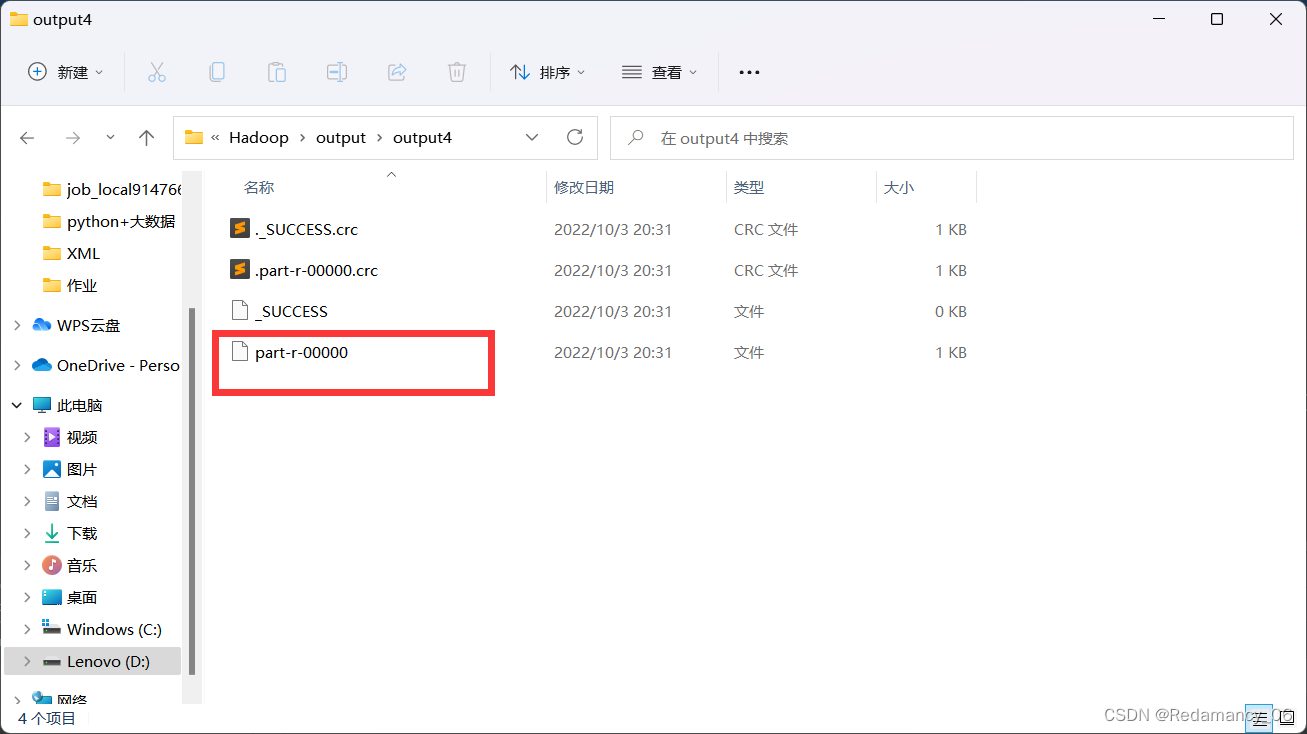The height and width of the screenshot is (734, 1307).
Task: Click CRC 文件 type of ._SUCCESS.crc
Action: pos(766,229)
